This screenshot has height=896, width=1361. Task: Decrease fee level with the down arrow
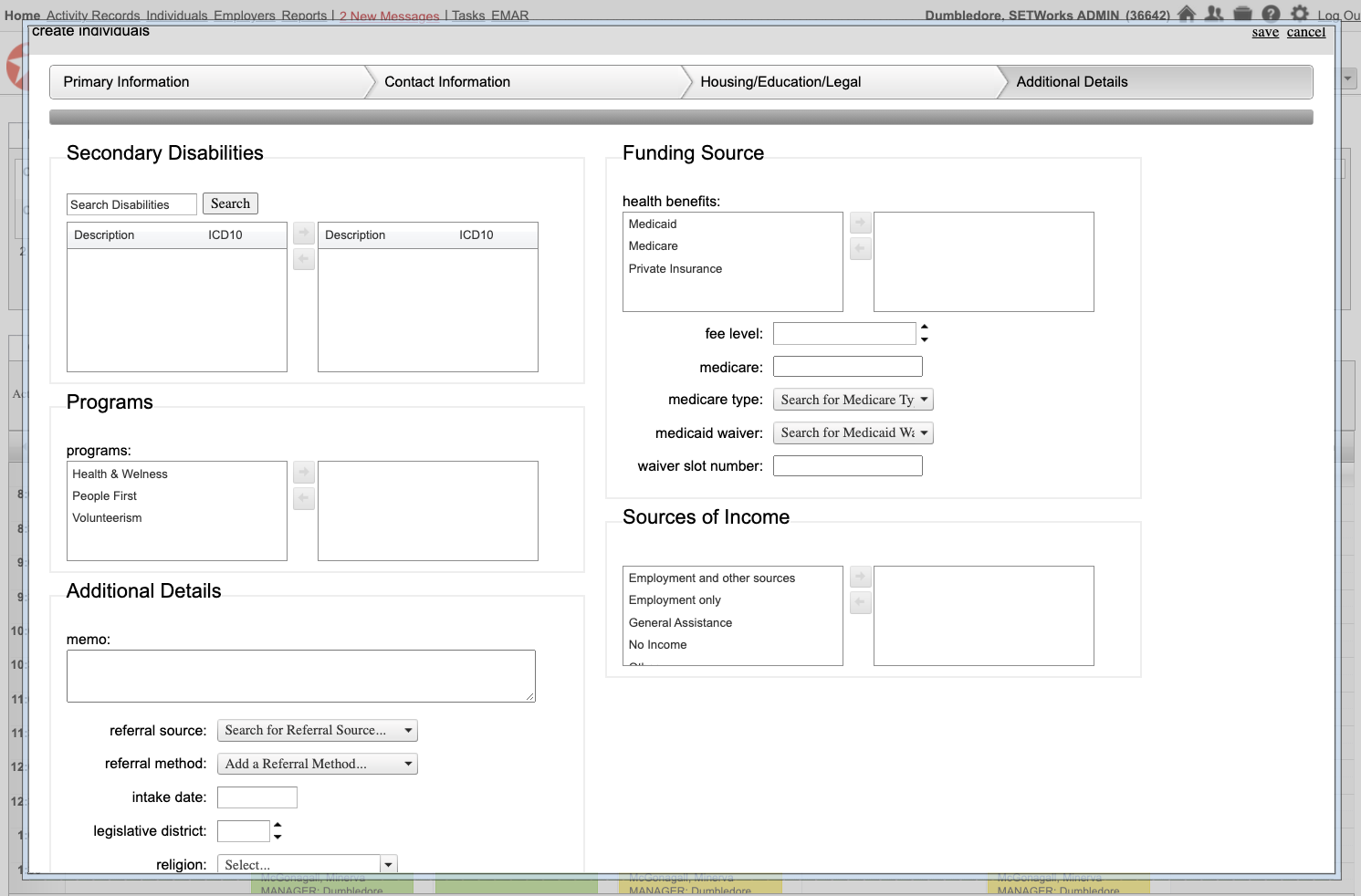coord(925,339)
